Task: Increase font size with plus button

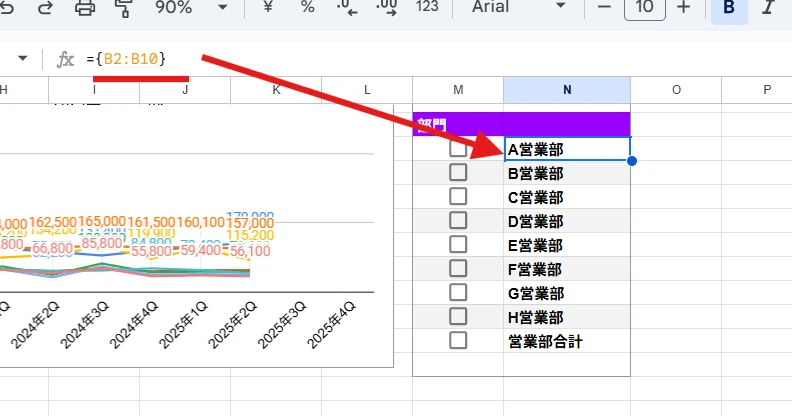Action: pyautogui.click(x=683, y=7)
